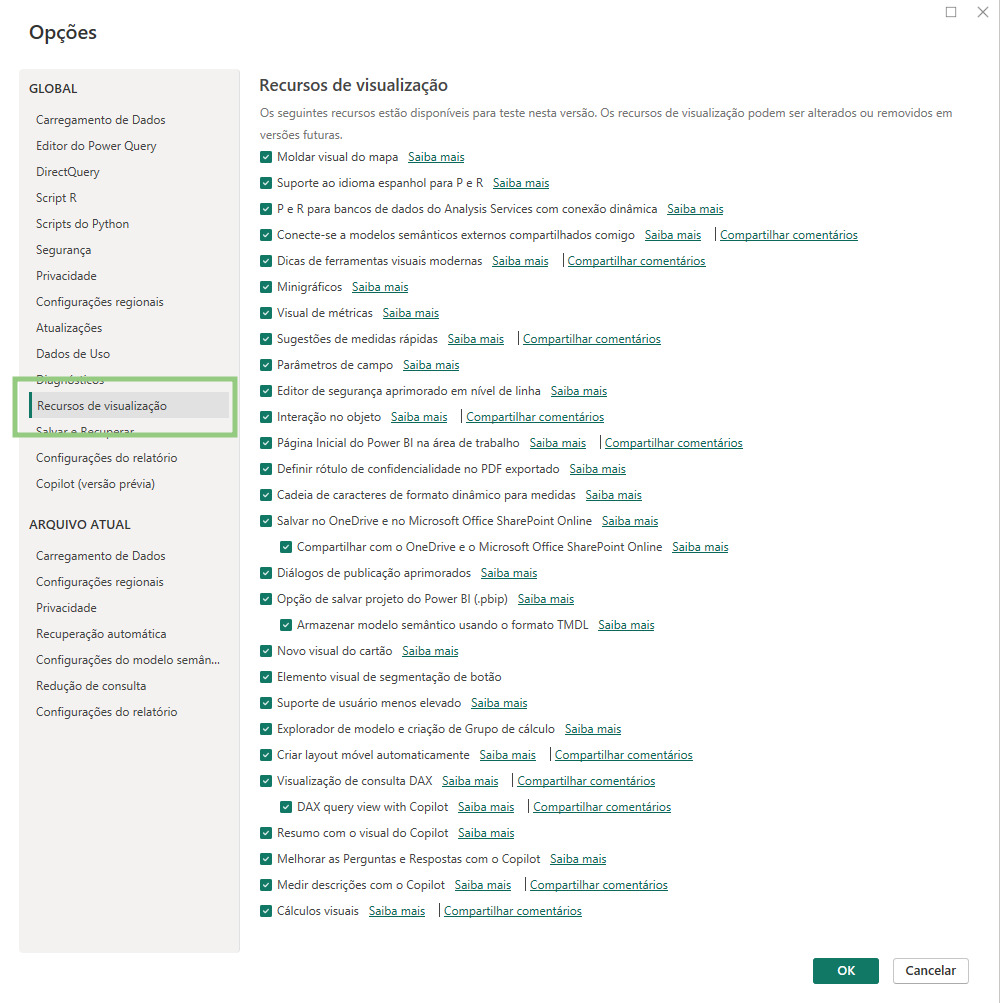Uncheck Dicas de ferramentas visuais modernas
1000x1003 pixels.
266,260
